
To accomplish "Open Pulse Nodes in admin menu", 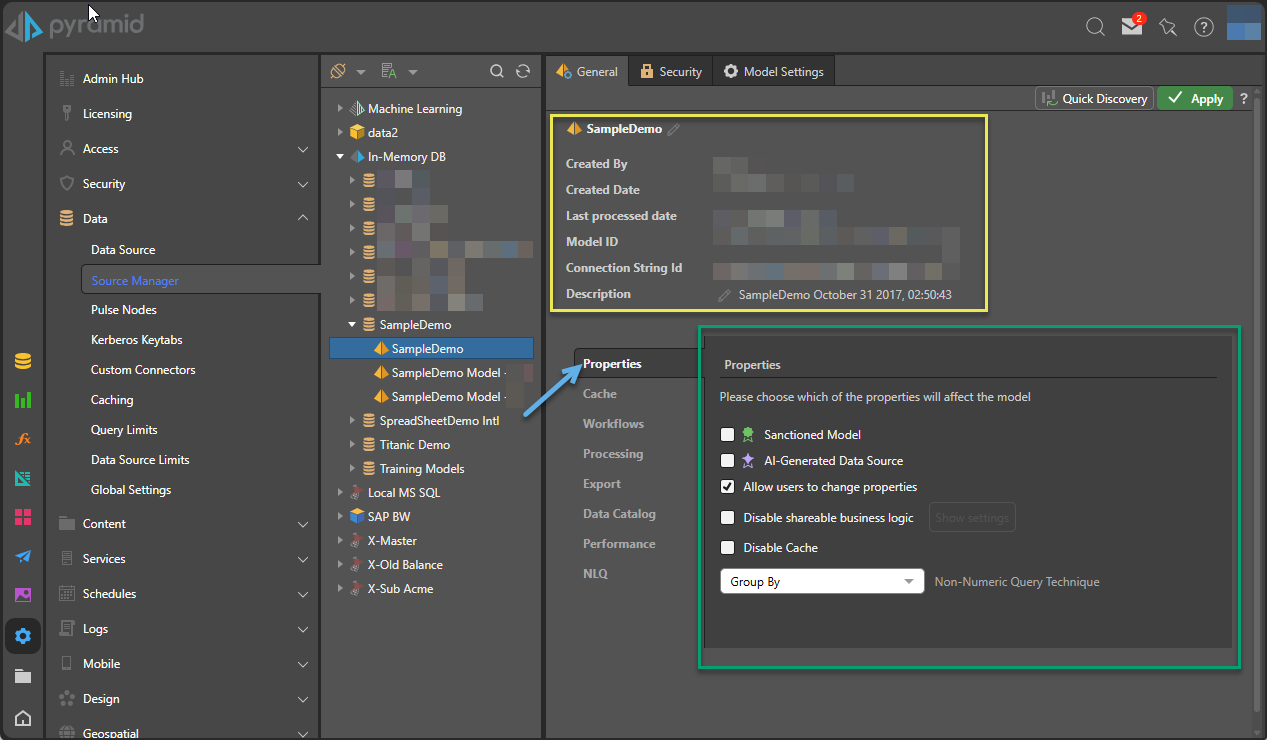I will (124, 310).
